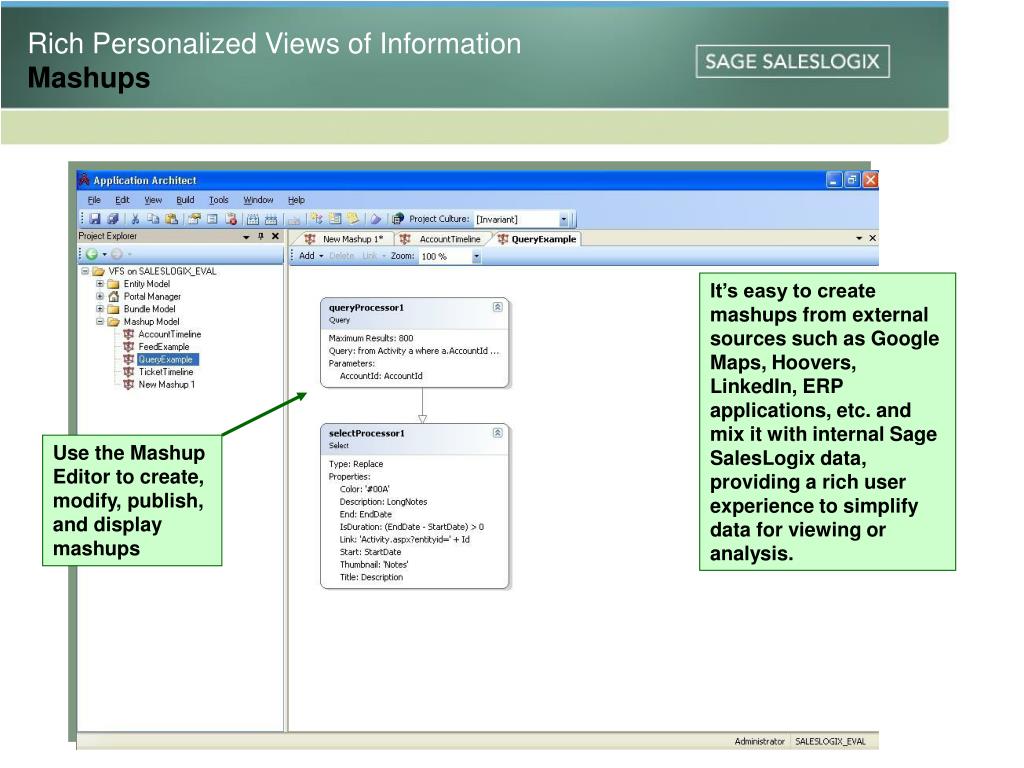This screenshot has width=1024, height=768.
Task: Open the Project Explorer panel options arrow
Action: tap(246, 237)
